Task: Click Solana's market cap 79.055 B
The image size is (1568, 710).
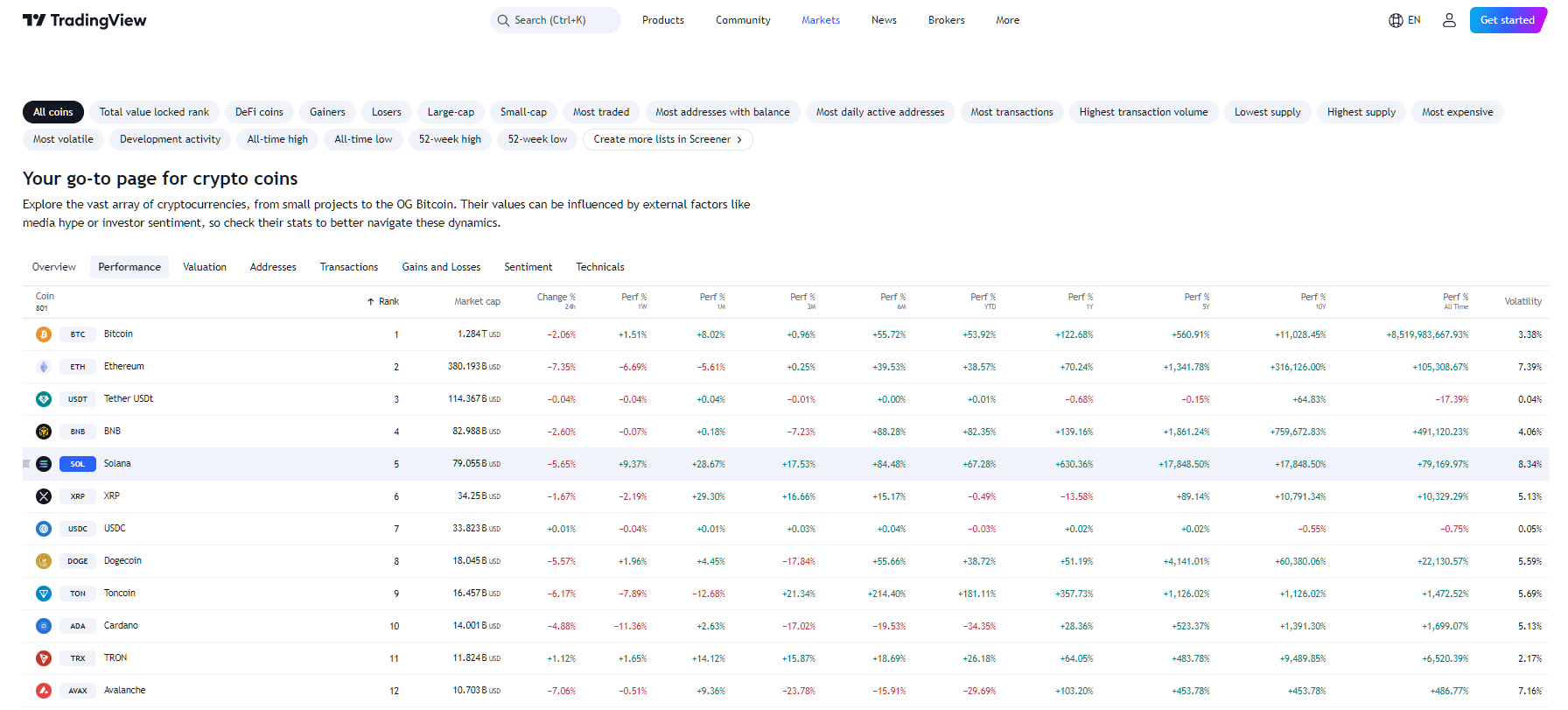Action: click(x=476, y=464)
